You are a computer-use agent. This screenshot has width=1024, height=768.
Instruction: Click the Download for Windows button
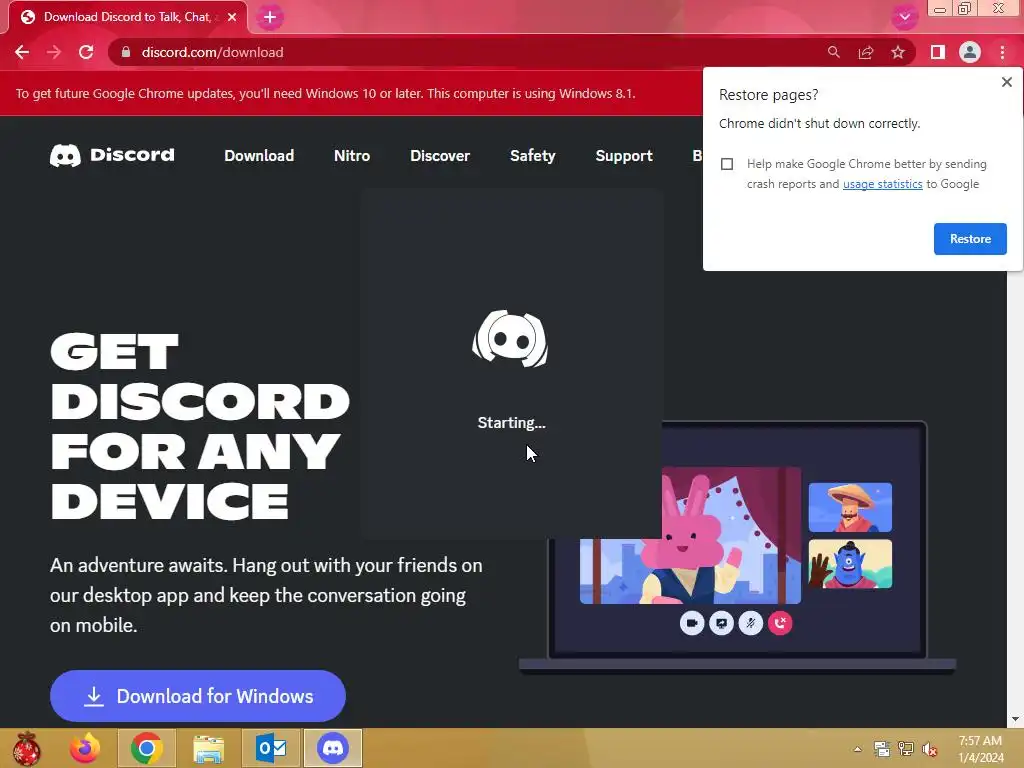198,696
